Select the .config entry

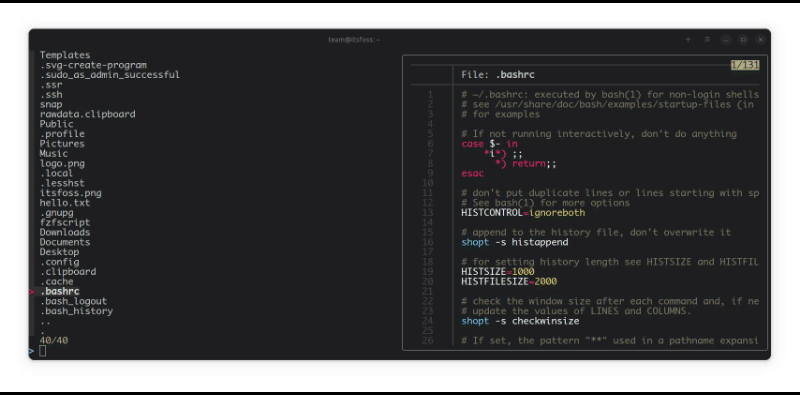pyautogui.click(x=59, y=262)
